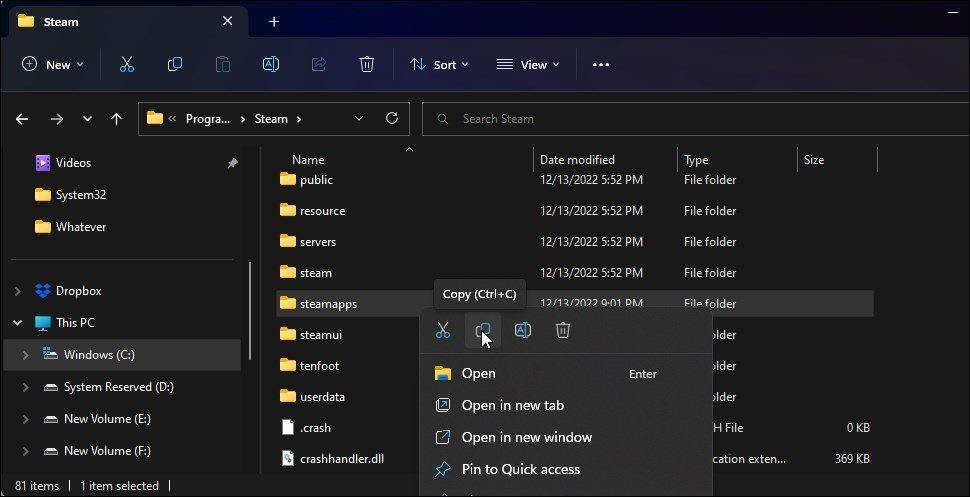Sort by Name column header
This screenshot has height=497, width=970.
(x=308, y=160)
